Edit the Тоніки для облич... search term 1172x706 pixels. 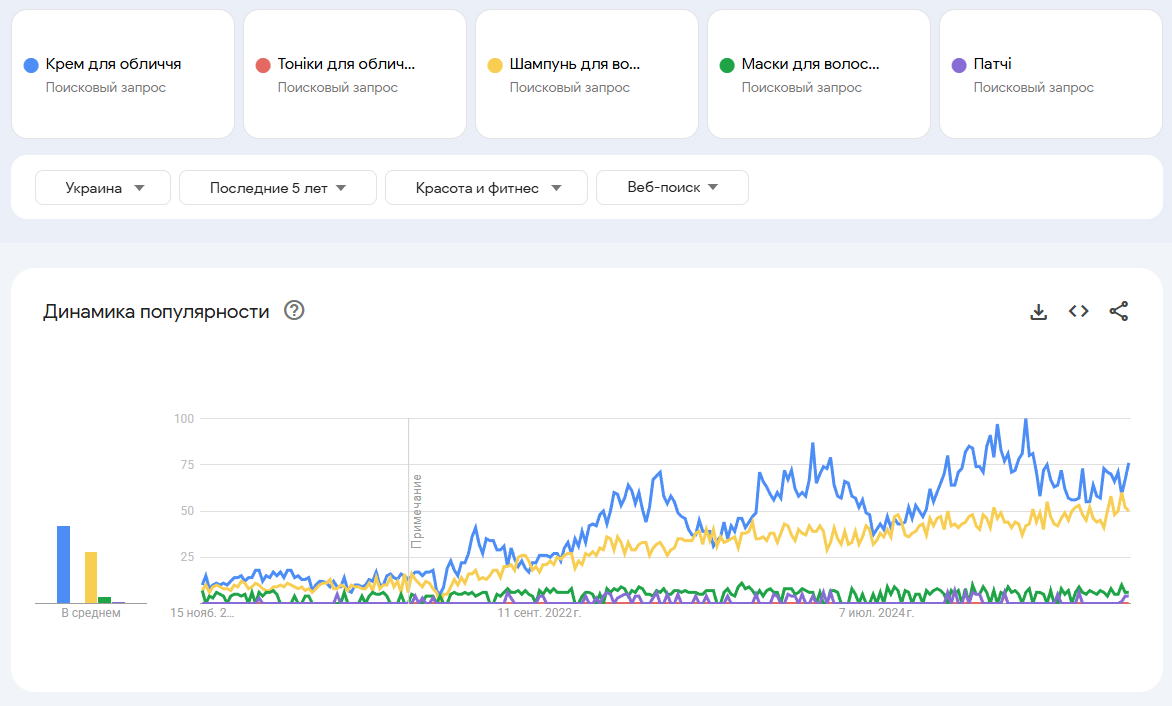pos(346,64)
